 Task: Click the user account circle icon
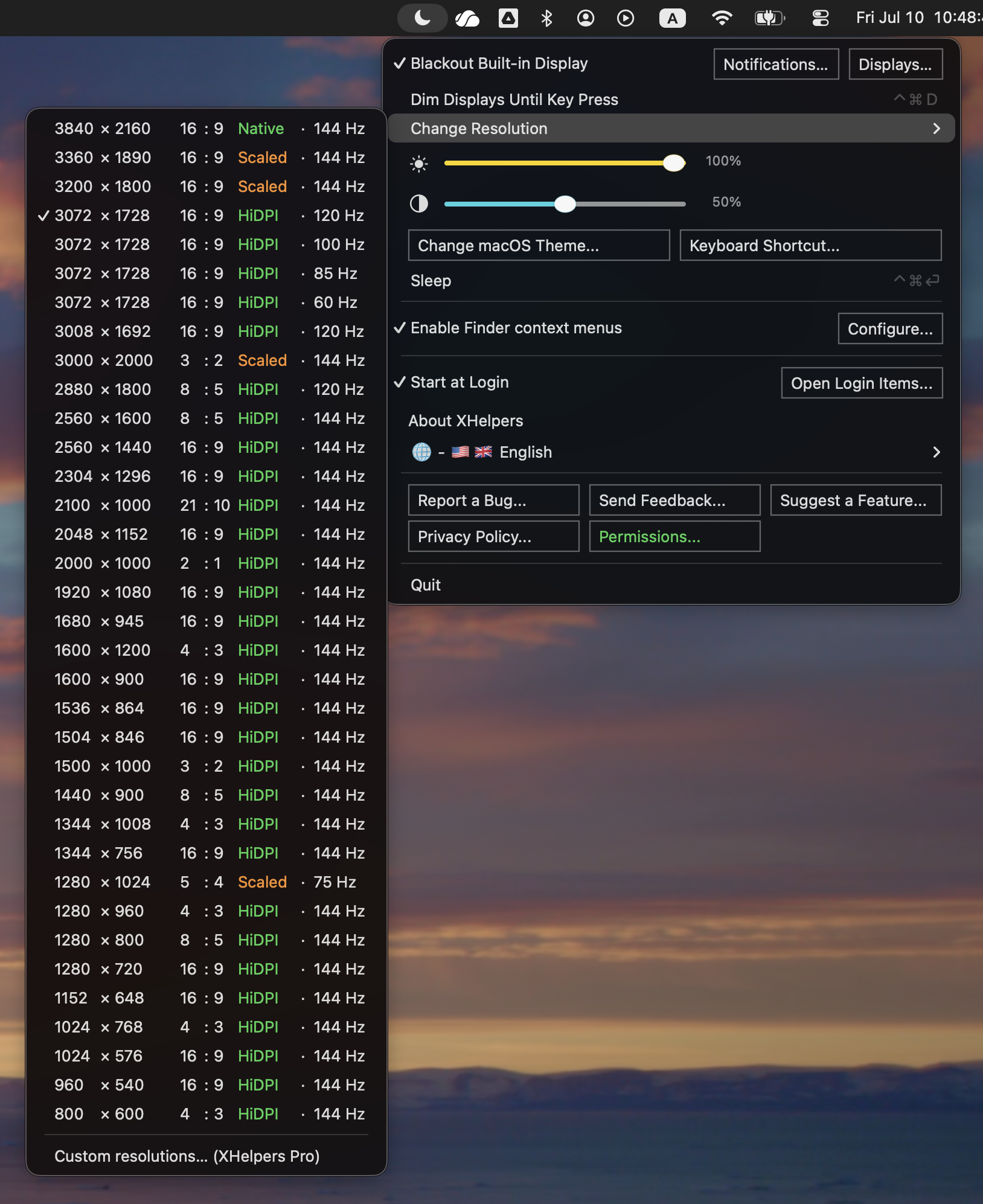[586, 18]
